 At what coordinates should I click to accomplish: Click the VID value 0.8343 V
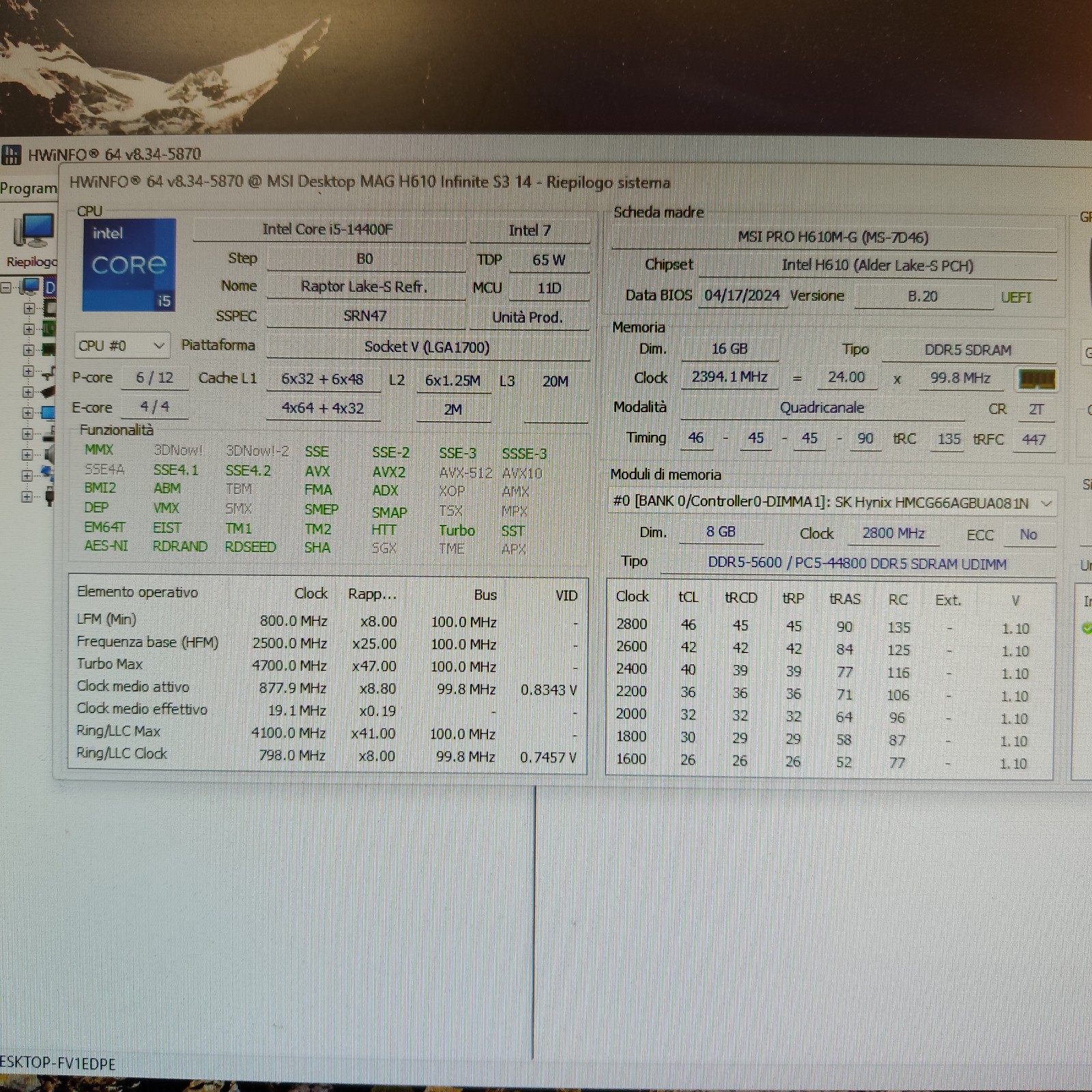point(549,690)
